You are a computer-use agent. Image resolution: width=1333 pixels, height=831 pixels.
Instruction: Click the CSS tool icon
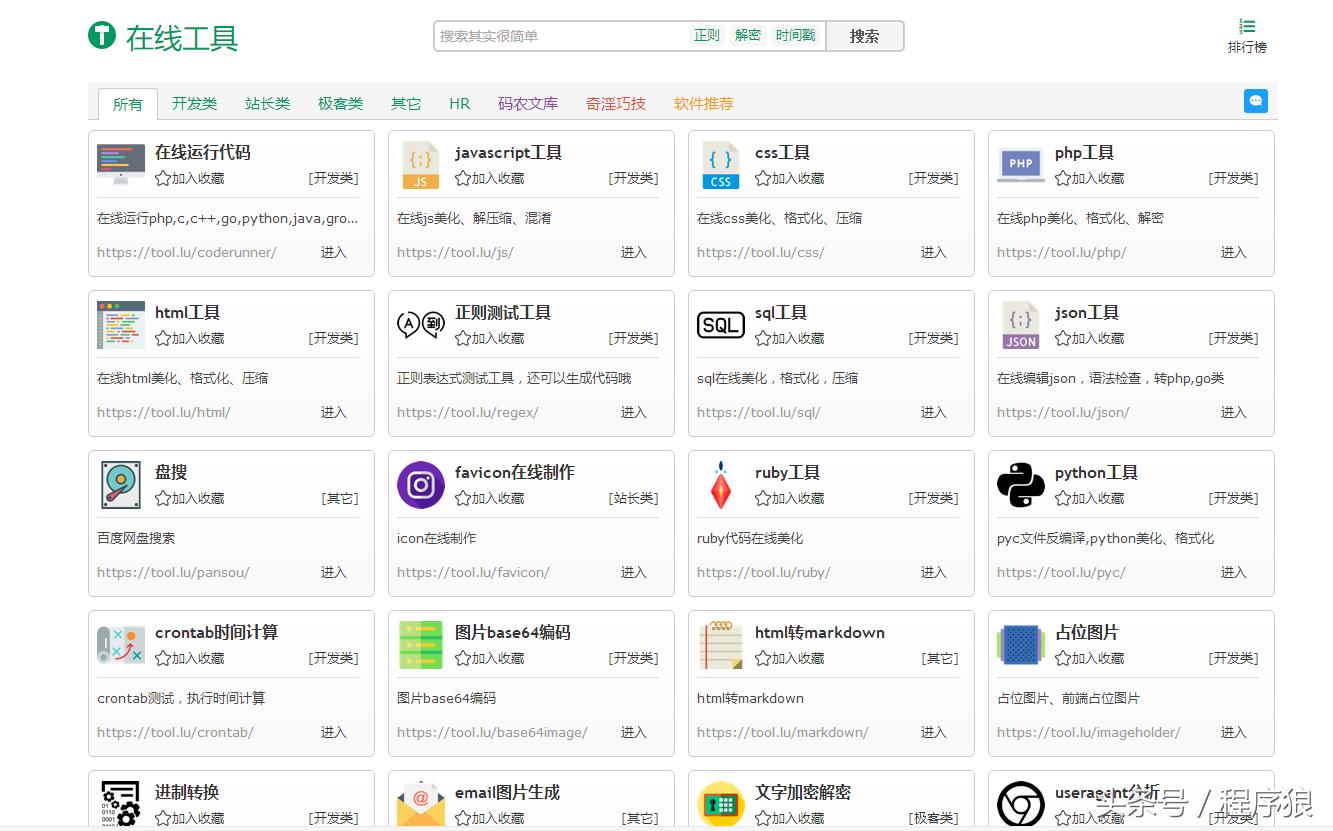pyautogui.click(x=720, y=164)
